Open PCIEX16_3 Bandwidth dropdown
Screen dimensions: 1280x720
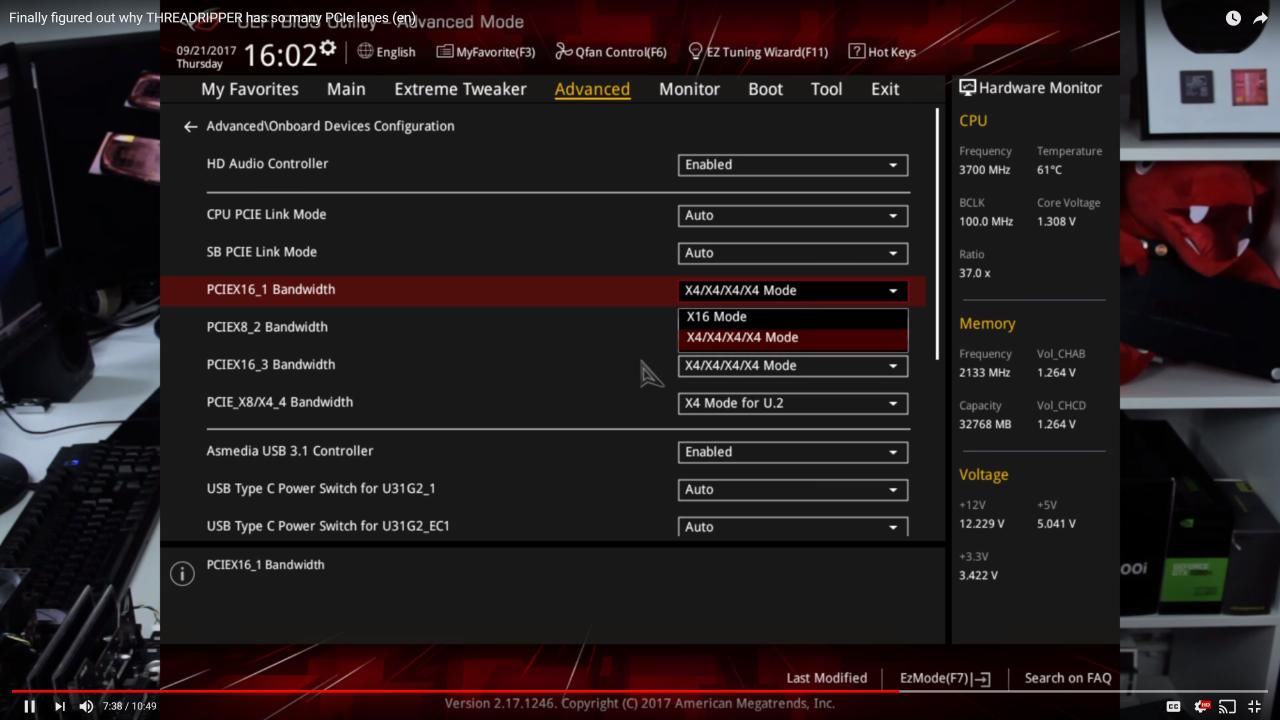793,366
